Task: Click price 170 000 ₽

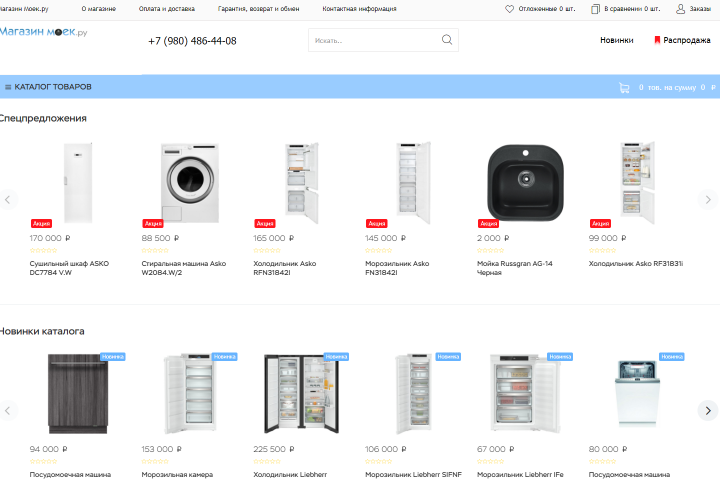Action: 50,238
